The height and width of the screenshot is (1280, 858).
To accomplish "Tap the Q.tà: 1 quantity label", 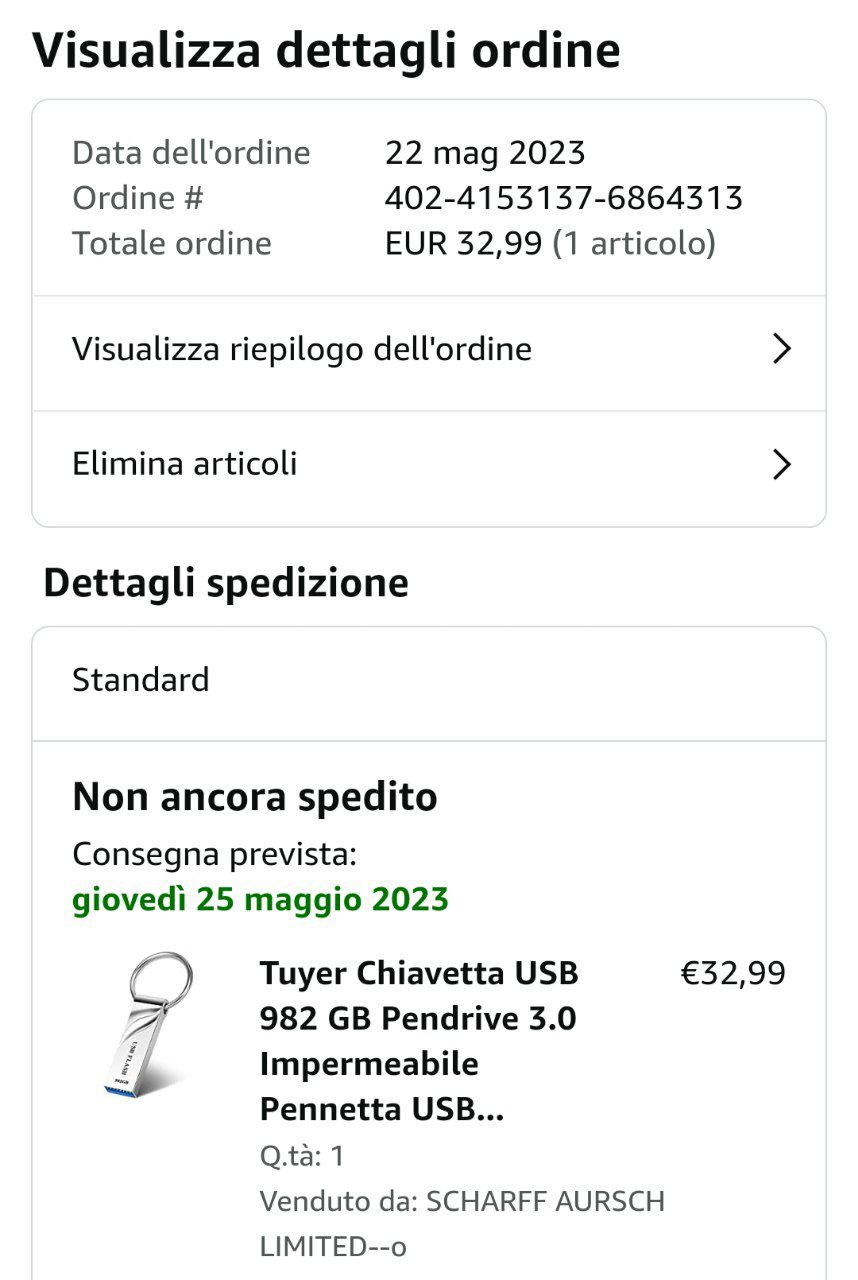I will pos(302,1157).
